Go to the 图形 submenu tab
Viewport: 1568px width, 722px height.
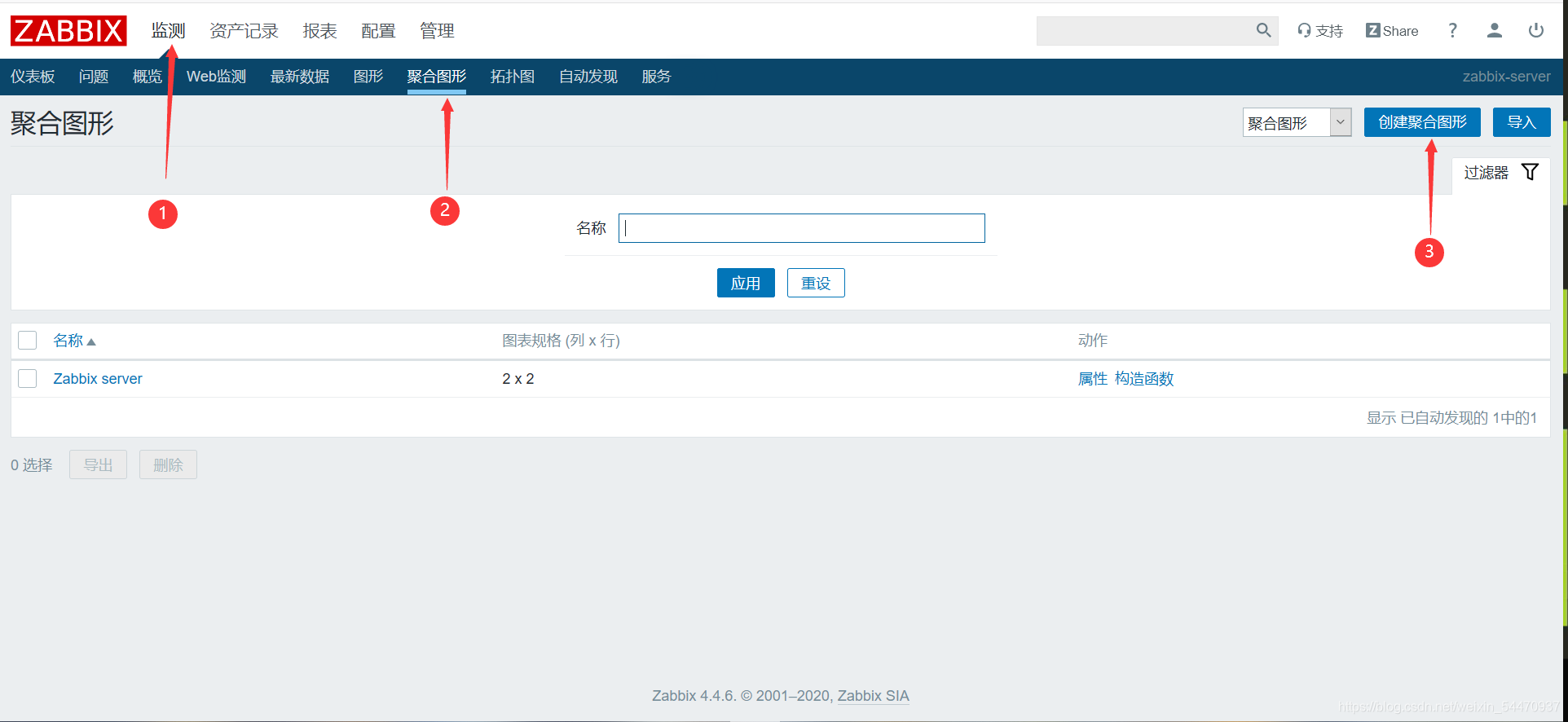[368, 77]
